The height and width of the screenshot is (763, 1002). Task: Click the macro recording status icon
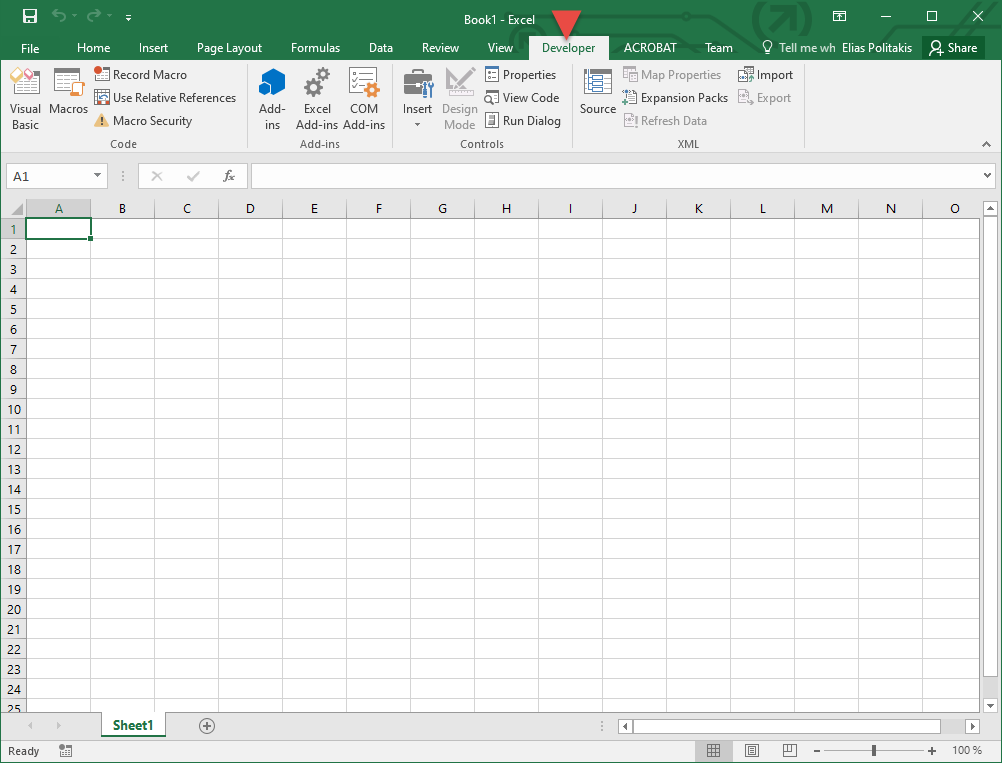(x=65, y=751)
